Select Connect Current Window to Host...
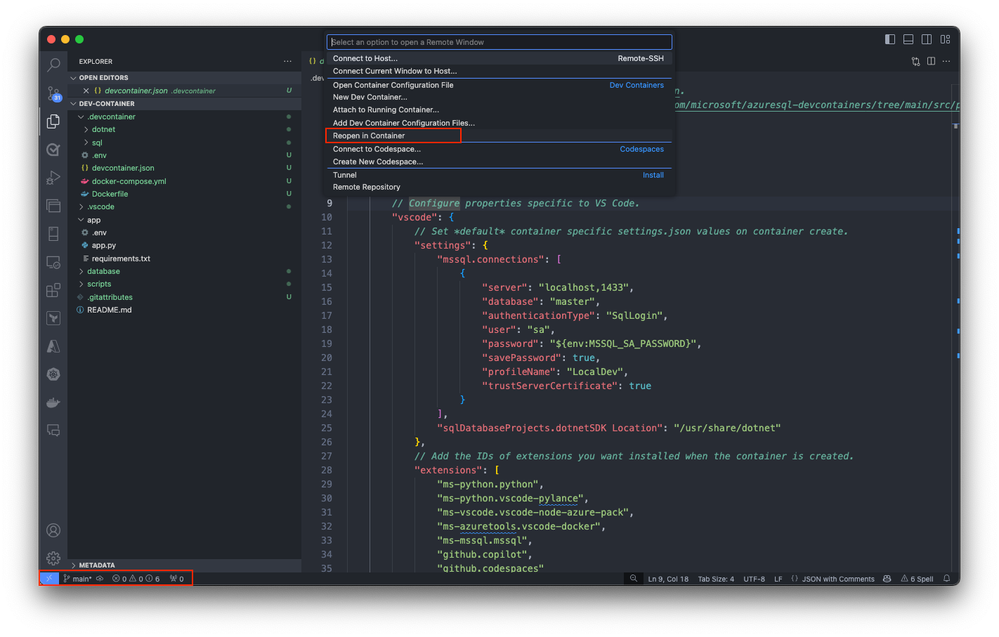The width and height of the screenshot is (999, 637). pos(499,71)
